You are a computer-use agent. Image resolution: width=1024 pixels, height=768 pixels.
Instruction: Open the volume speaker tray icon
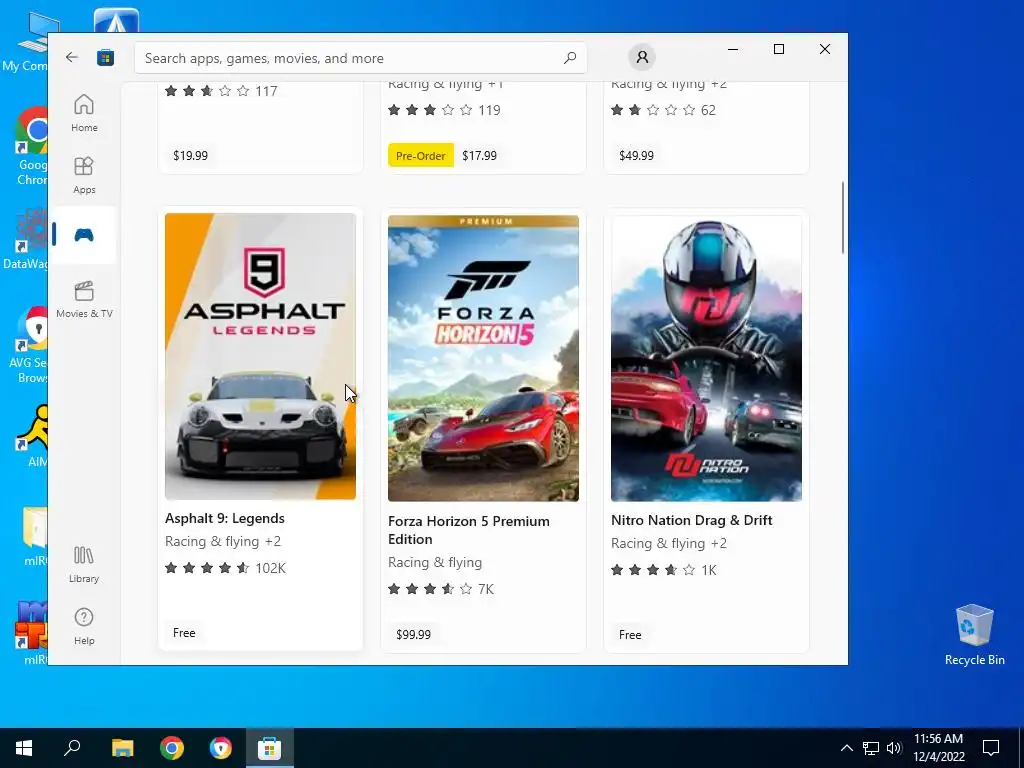(x=893, y=748)
